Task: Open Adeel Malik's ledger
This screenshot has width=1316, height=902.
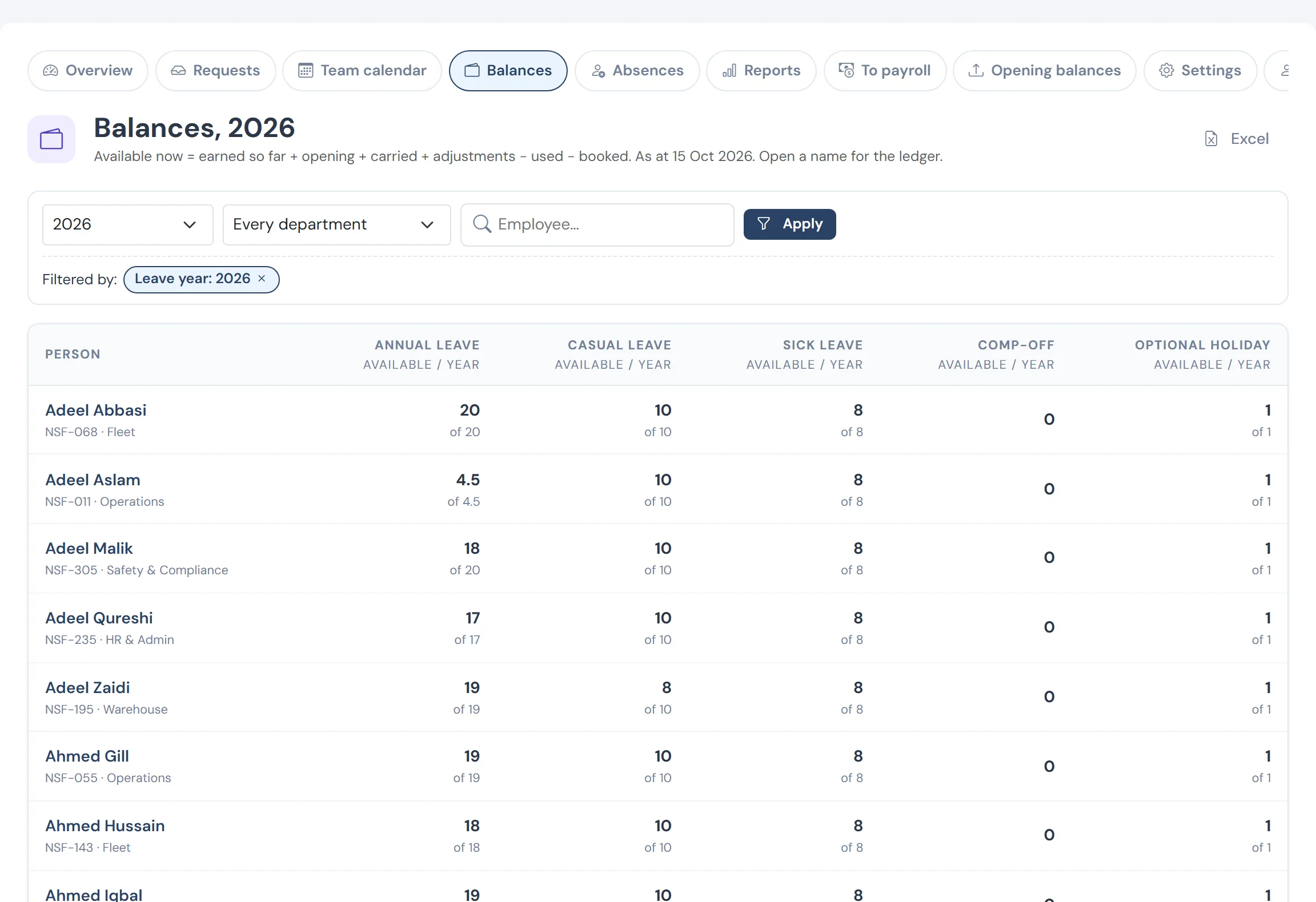Action: (x=89, y=548)
